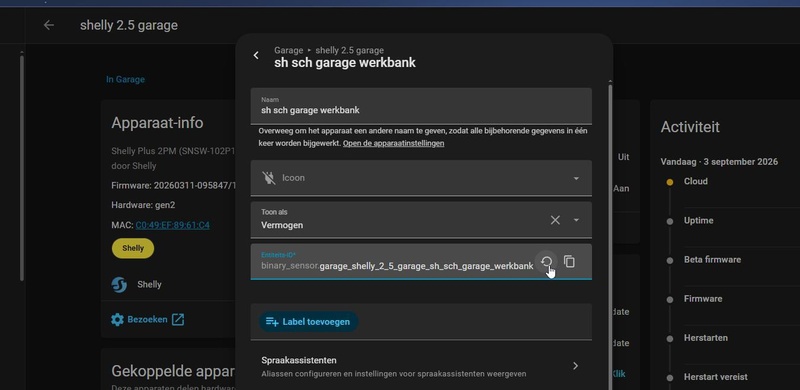Select the Beta firmware activity entry
Screen dimensions: 800x390
pyautogui.click(x=712, y=260)
